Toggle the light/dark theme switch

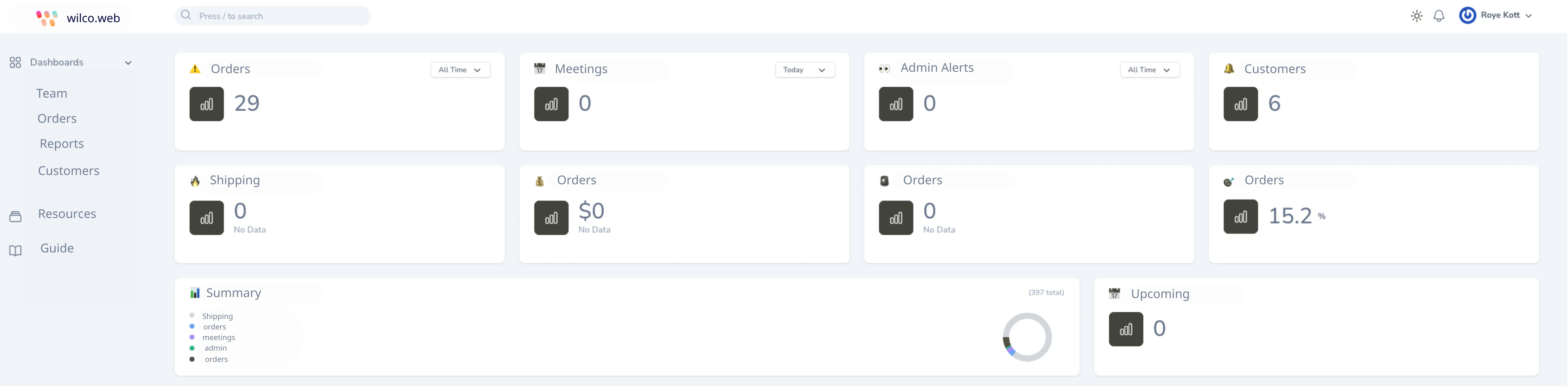(1416, 15)
